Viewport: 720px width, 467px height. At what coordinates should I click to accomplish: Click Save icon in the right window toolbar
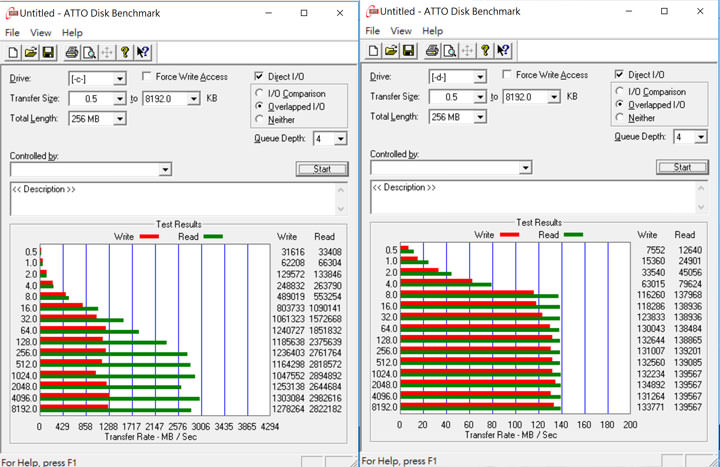(407, 51)
